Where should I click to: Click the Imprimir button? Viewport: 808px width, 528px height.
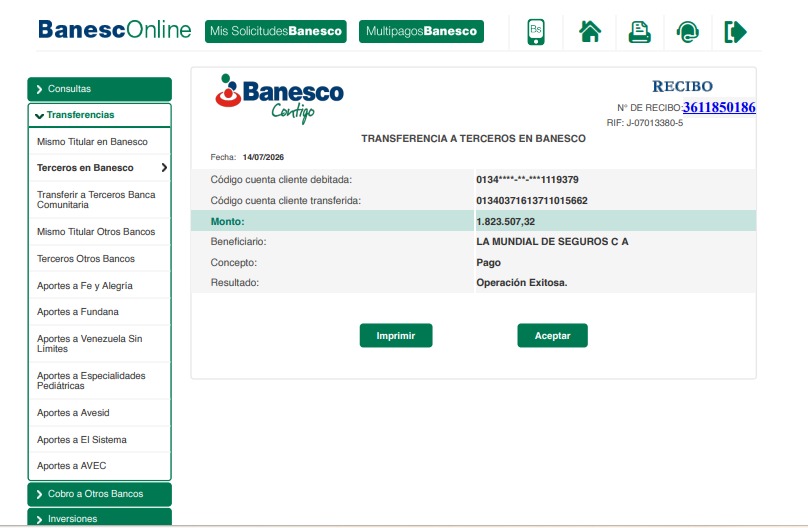[x=396, y=336]
